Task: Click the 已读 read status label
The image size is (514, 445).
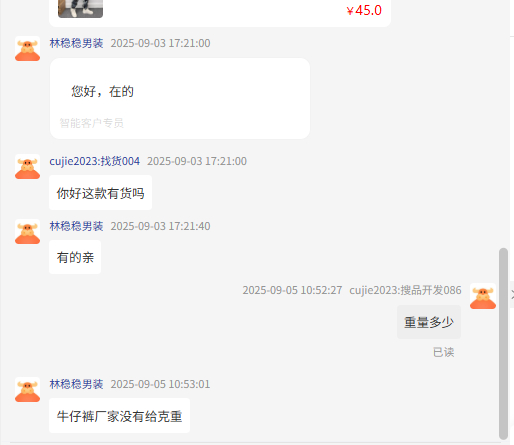Action: [443, 352]
